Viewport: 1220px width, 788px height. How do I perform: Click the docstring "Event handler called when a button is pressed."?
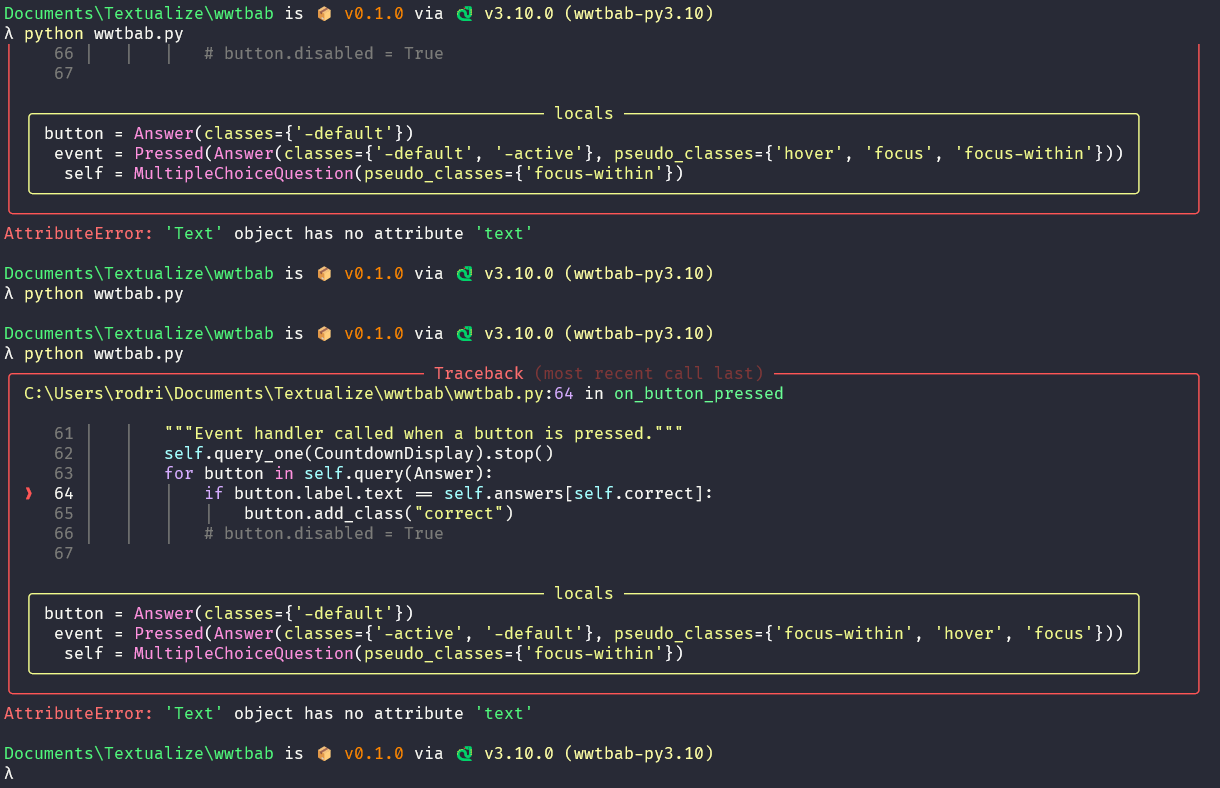tap(423, 433)
